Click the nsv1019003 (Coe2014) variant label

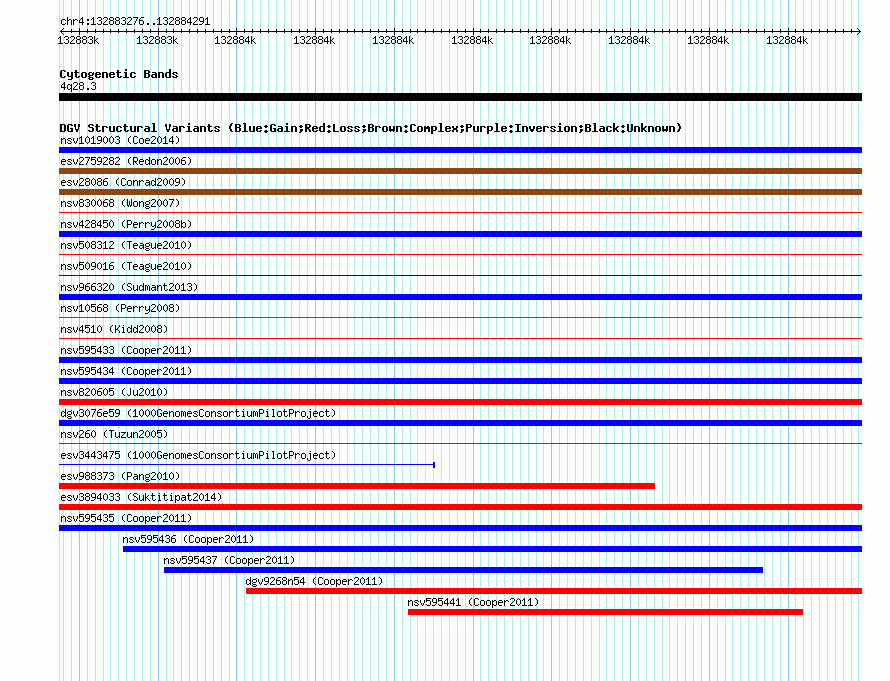coord(120,140)
